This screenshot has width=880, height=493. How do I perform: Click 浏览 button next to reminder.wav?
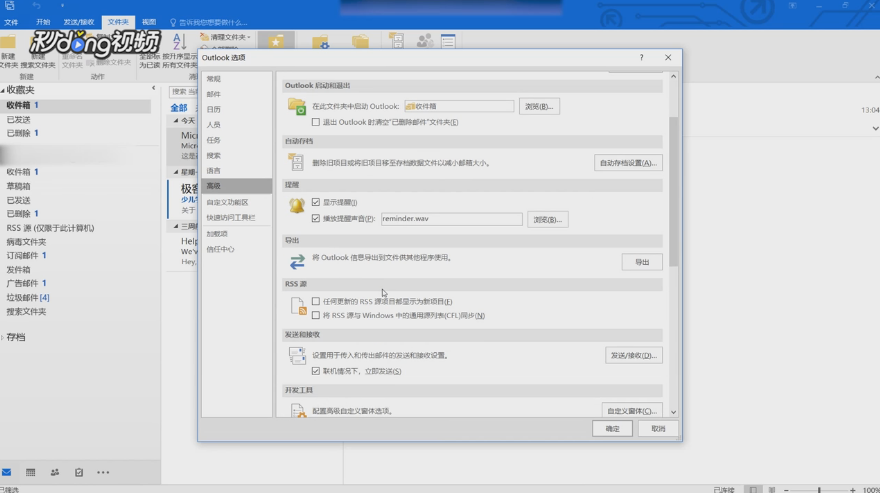pyautogui.click(x=547, y=220)
